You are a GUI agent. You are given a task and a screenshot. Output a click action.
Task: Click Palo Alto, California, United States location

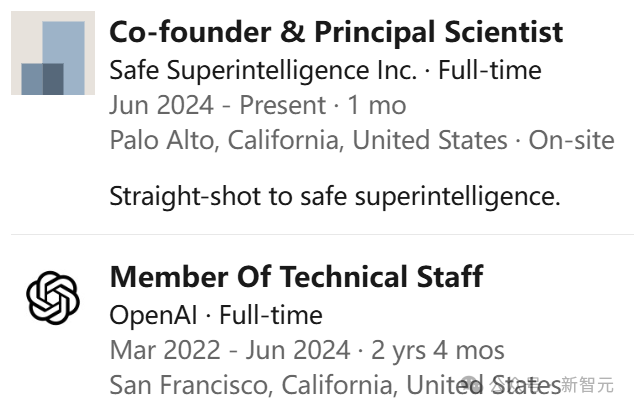tap(309, 140)
